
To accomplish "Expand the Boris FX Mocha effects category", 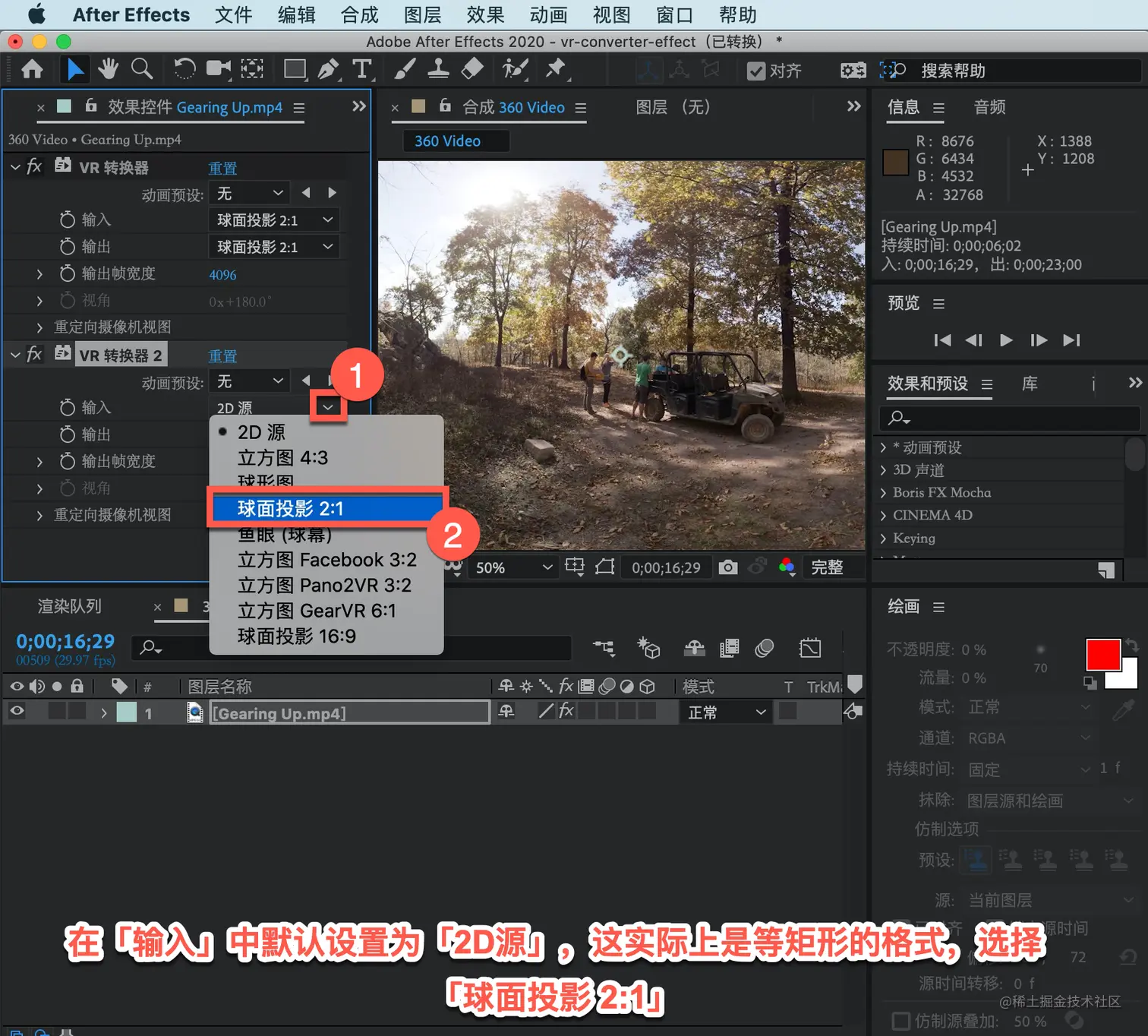I will pos(883,492).
